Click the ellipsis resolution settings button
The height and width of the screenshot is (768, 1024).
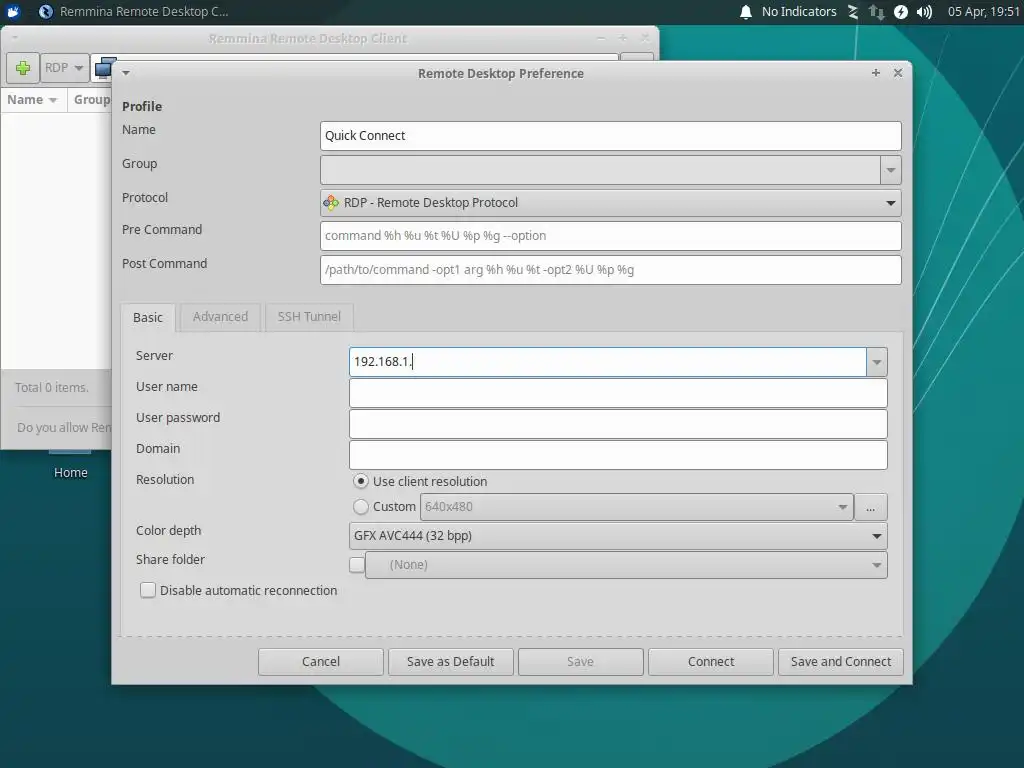[871, 507]
